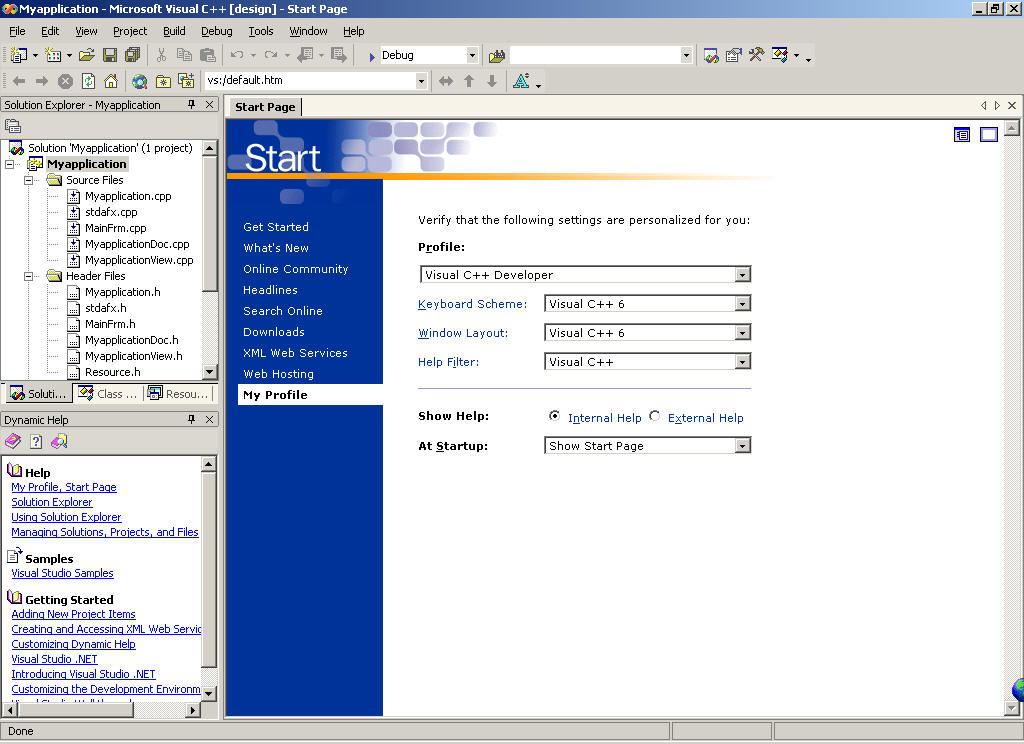Select MainFrm.cpp in the tree

(116, 228)
